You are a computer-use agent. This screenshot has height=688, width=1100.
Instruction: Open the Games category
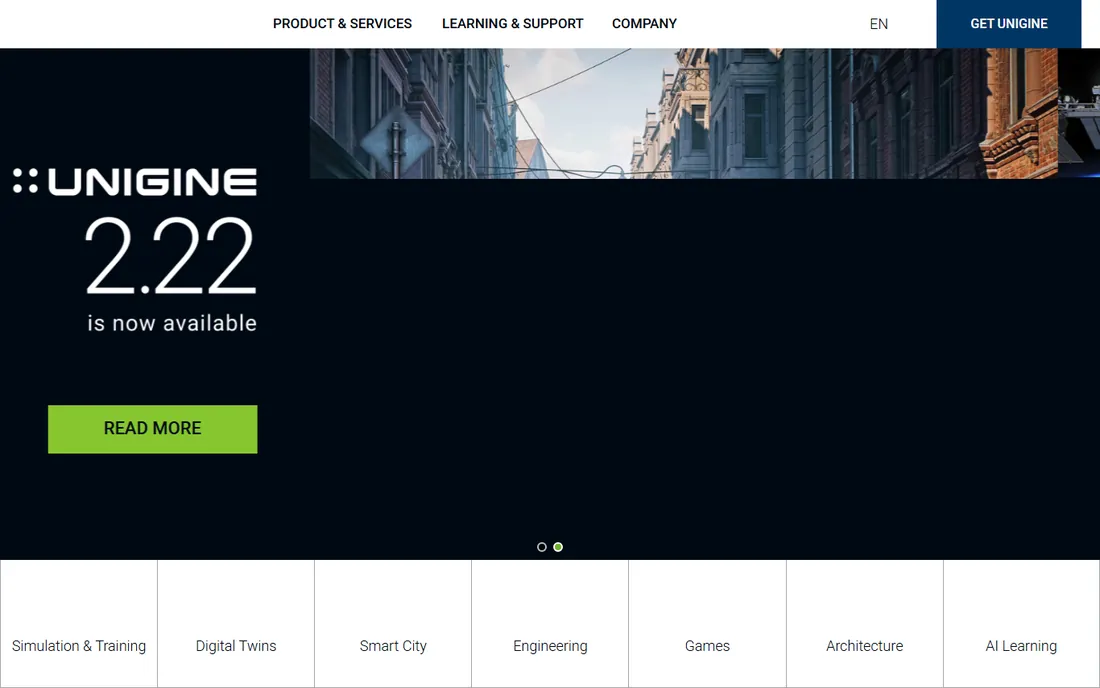point(707,623)
